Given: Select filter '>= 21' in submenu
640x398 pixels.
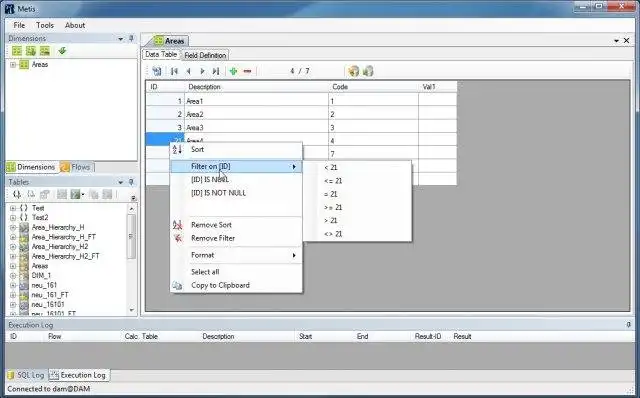Looking at the screenshot, I should coord(358,207).
